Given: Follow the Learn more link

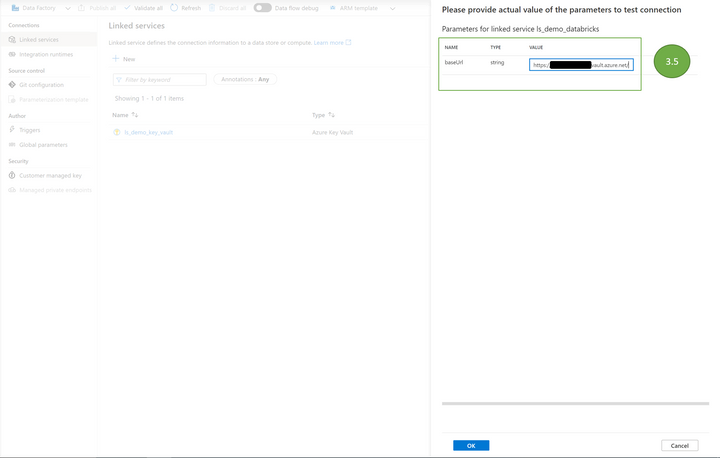Looking at the screenshot, I should [x=328, y=43].
